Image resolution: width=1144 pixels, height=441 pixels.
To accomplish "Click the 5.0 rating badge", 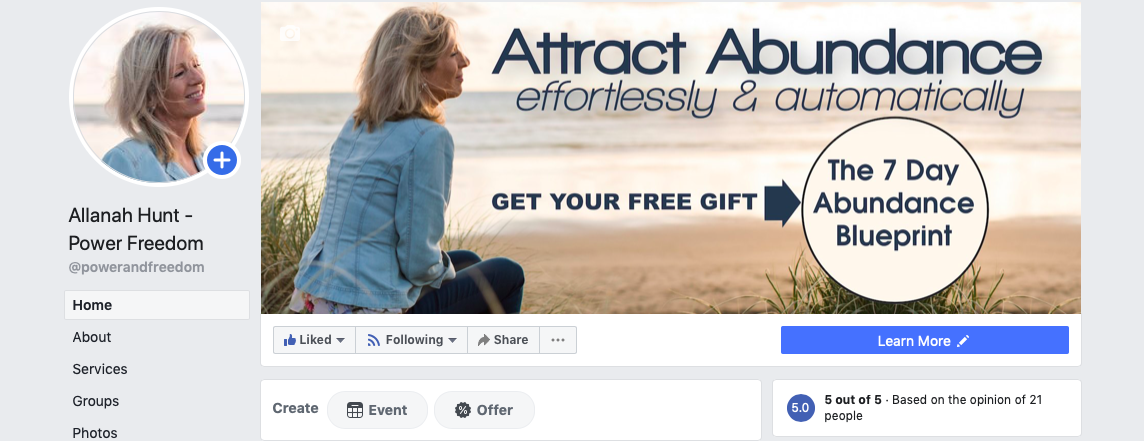I will (800, 407).
